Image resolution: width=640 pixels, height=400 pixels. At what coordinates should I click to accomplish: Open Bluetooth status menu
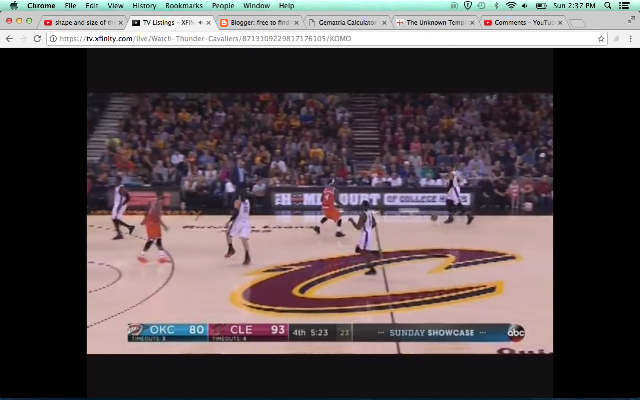click(496, 6)
